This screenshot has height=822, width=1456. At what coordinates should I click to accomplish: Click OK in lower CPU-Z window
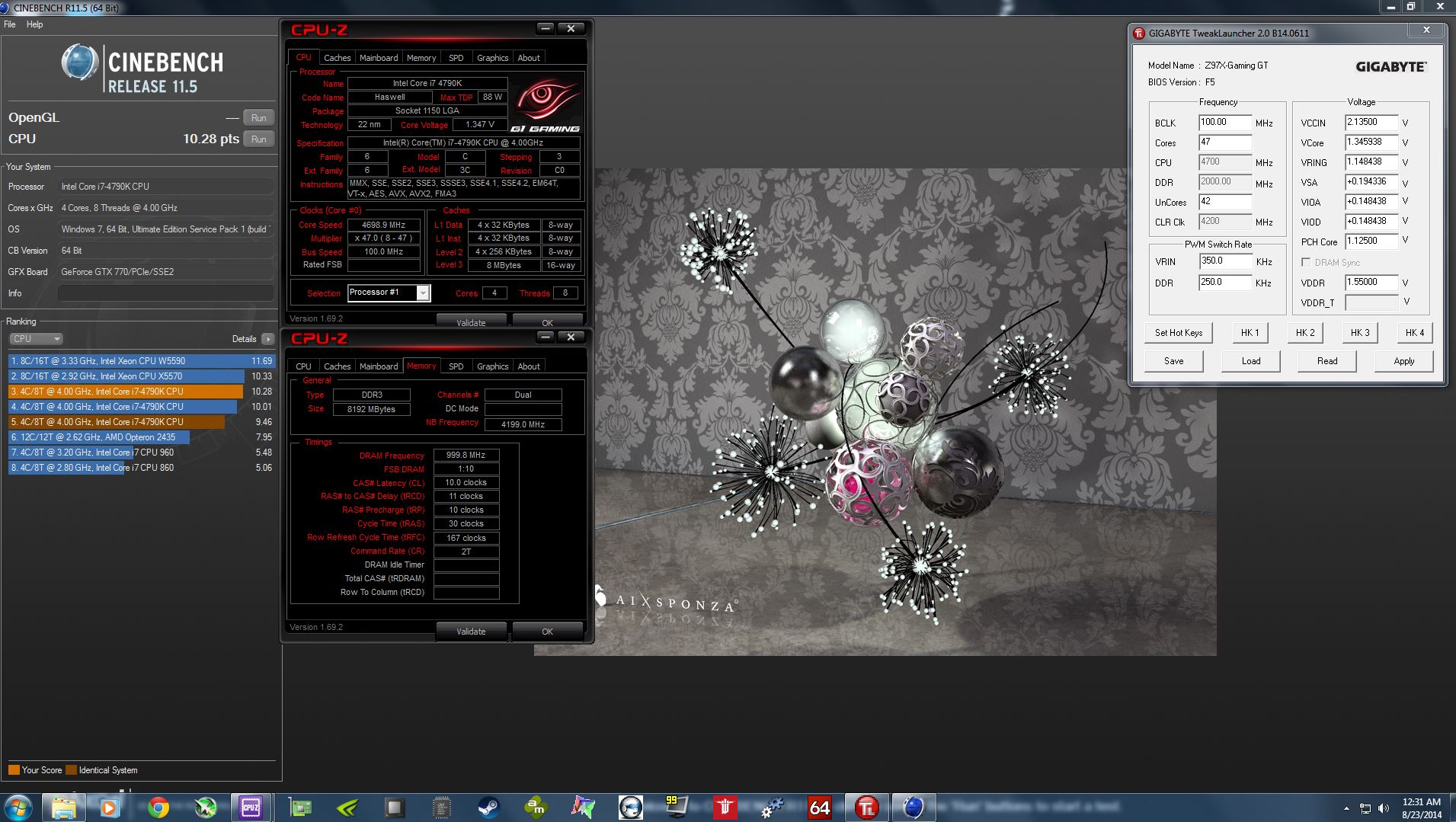pos(547,632)
